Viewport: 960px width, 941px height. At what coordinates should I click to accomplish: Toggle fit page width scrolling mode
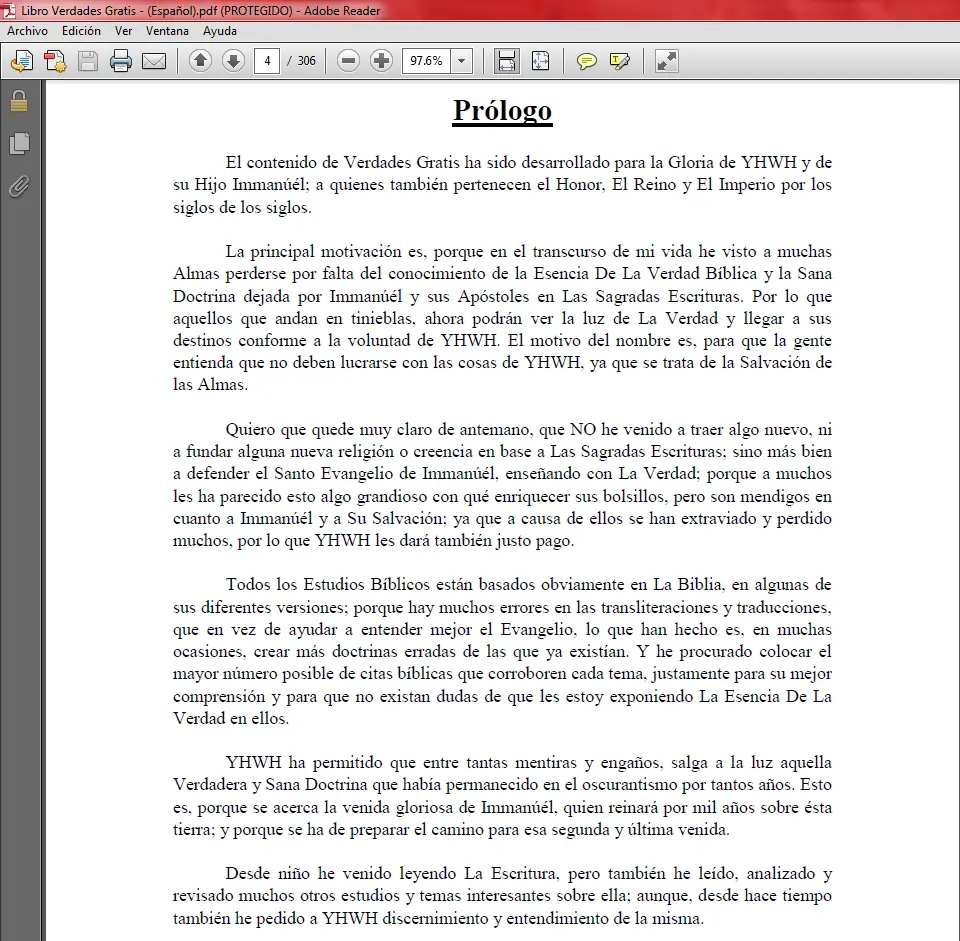point(507,61)
